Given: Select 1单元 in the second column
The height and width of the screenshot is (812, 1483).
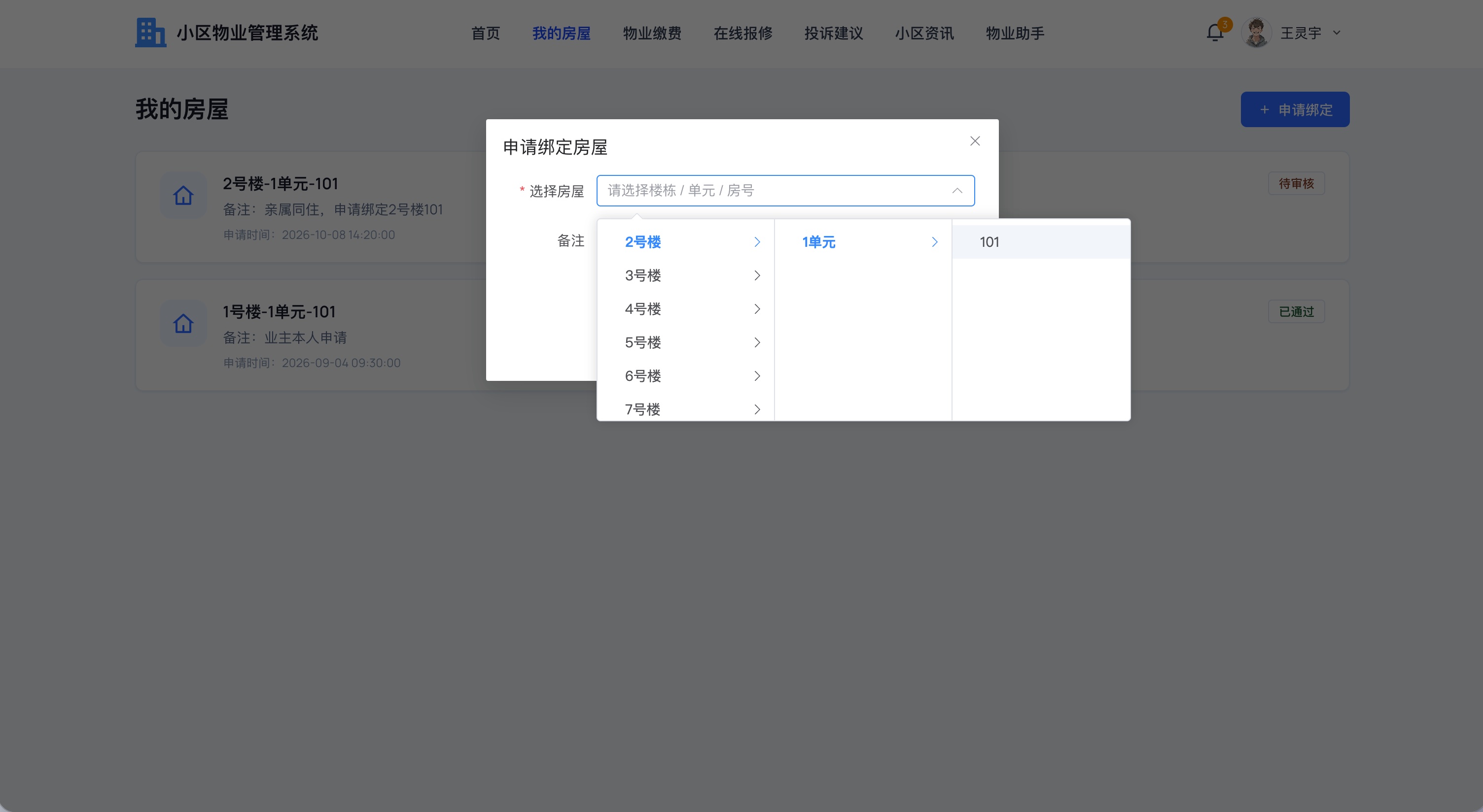Looking at the screenshot, I should 862,242.
